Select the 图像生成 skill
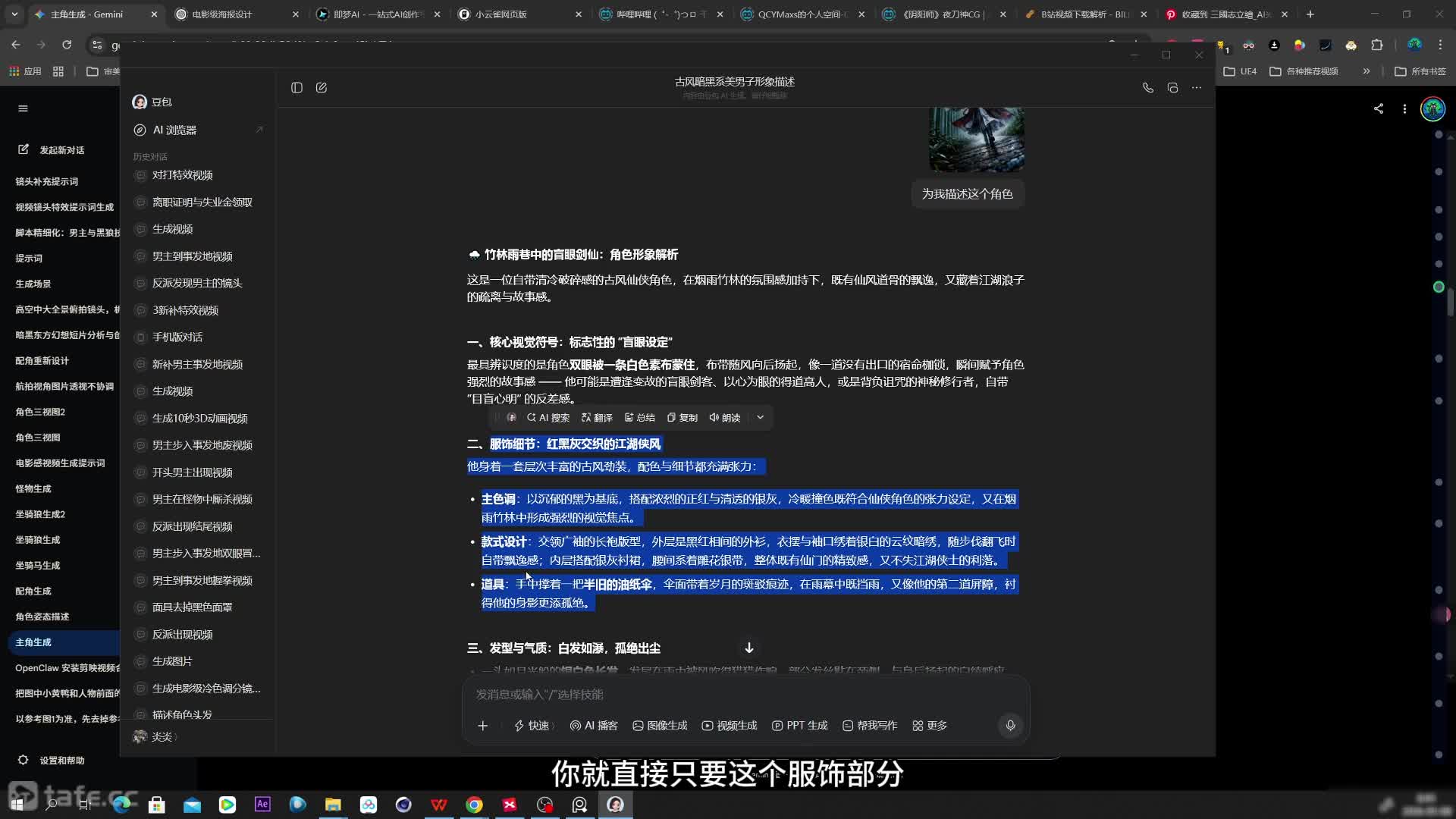The height and width of the screenshot is (819, 1456). click(x=660, y=726)
